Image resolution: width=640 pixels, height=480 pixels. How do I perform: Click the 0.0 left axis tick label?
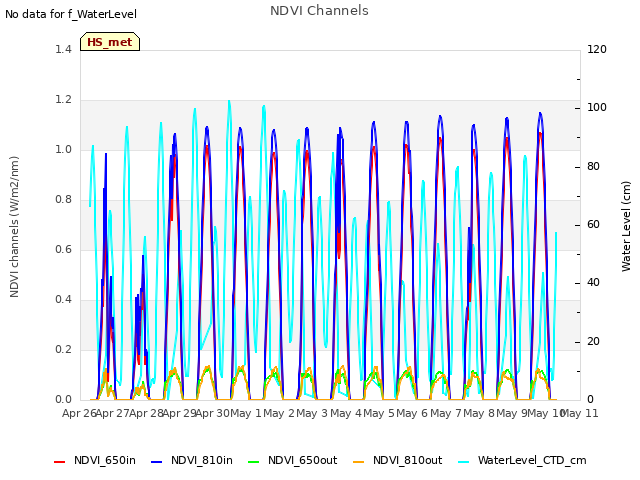(63, 400)
